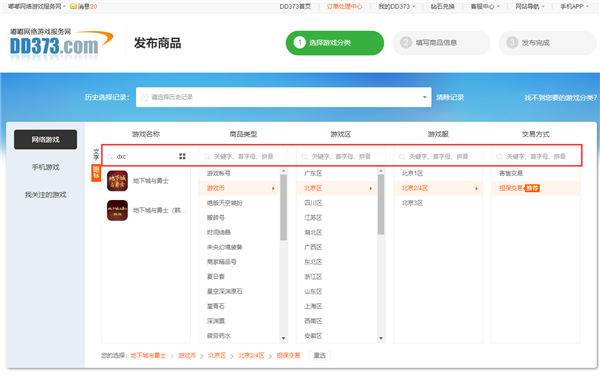Click the 商品类型 list scrollbar thumb

284,207
